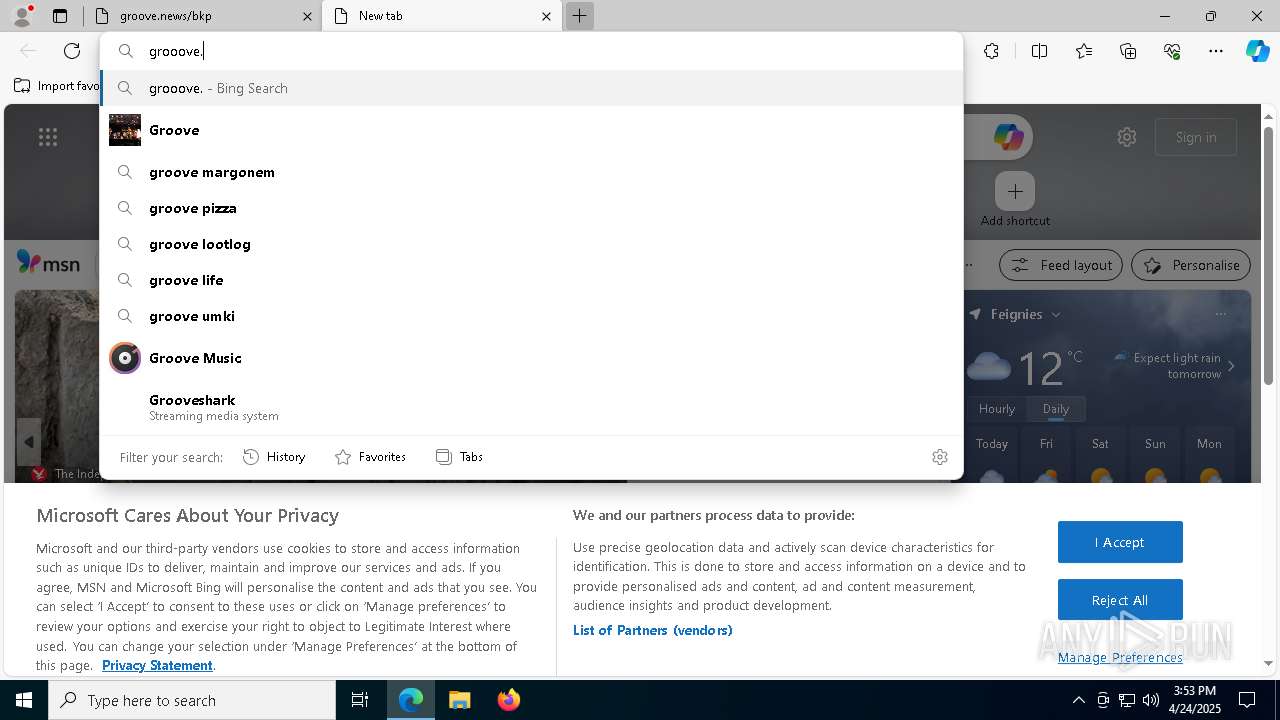Close the New tab tab
The image size is (1280, 720).
546,16
